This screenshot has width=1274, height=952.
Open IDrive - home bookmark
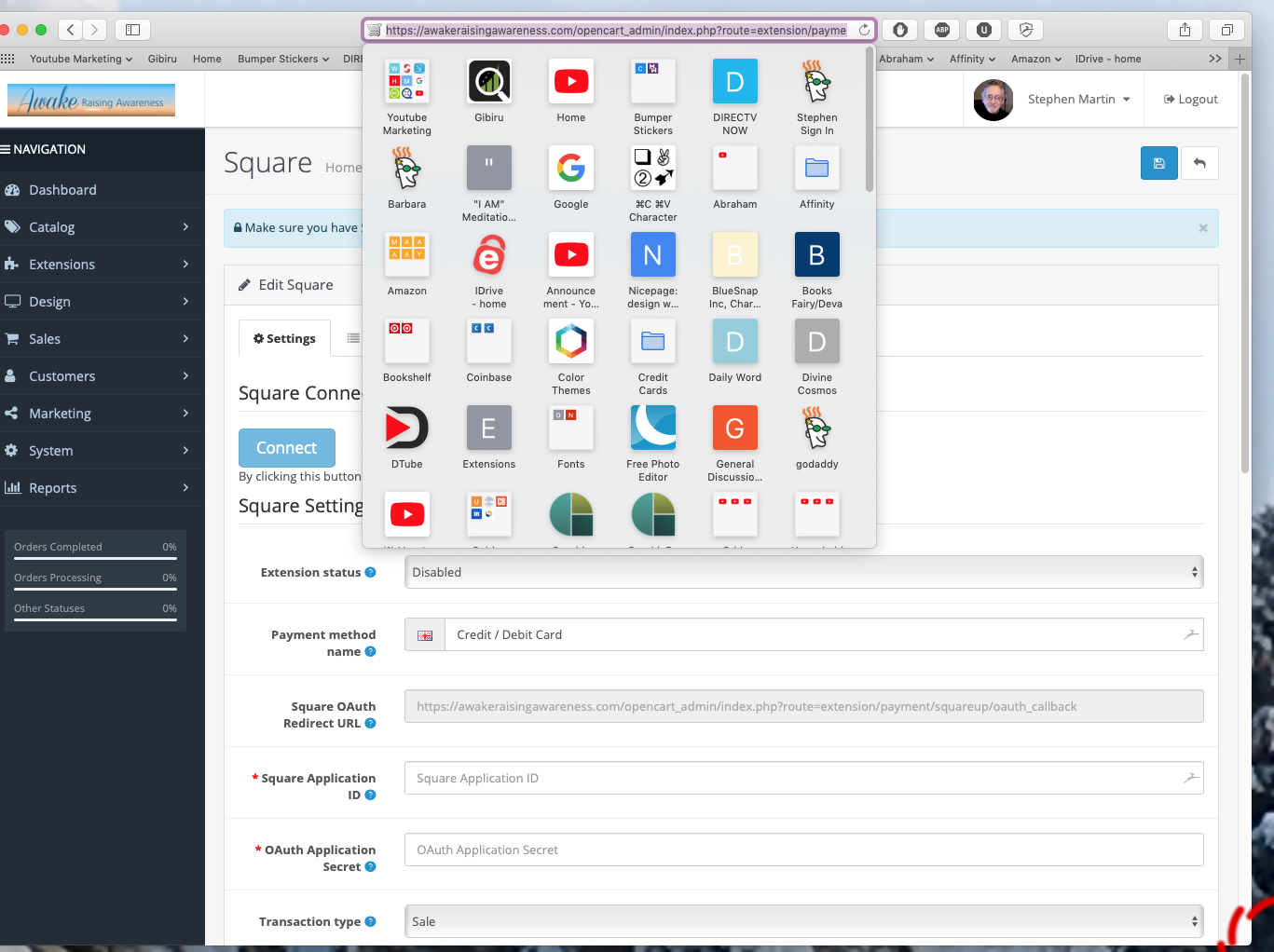coord(1108,59)
